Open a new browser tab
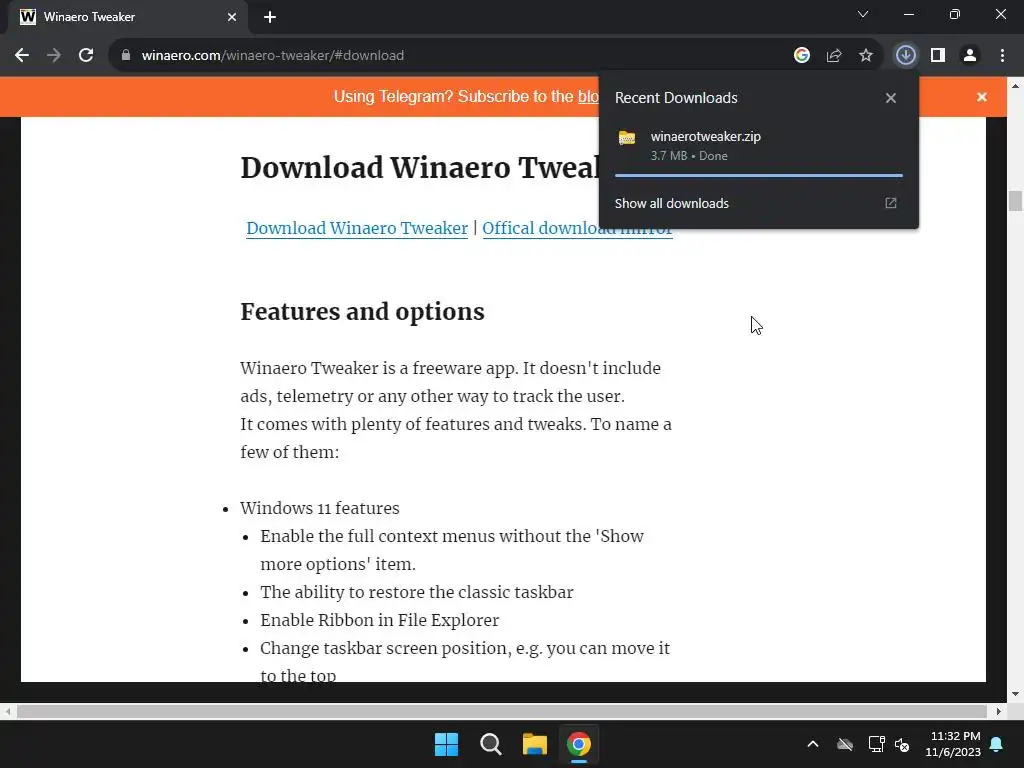This screenshot has height=768, width=1024. pos(270,17)
